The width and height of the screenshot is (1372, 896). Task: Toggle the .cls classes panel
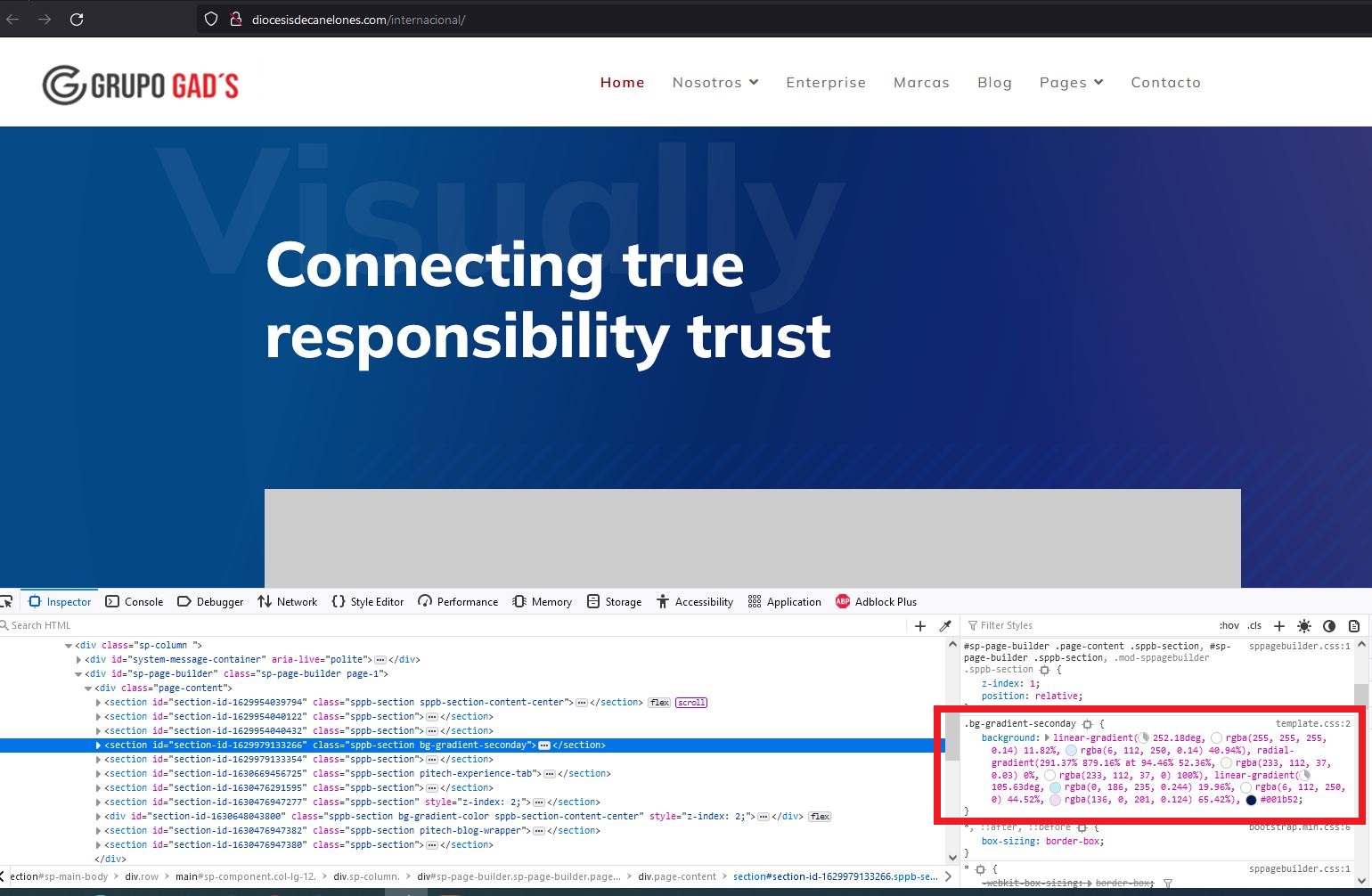coord(1254,625)
